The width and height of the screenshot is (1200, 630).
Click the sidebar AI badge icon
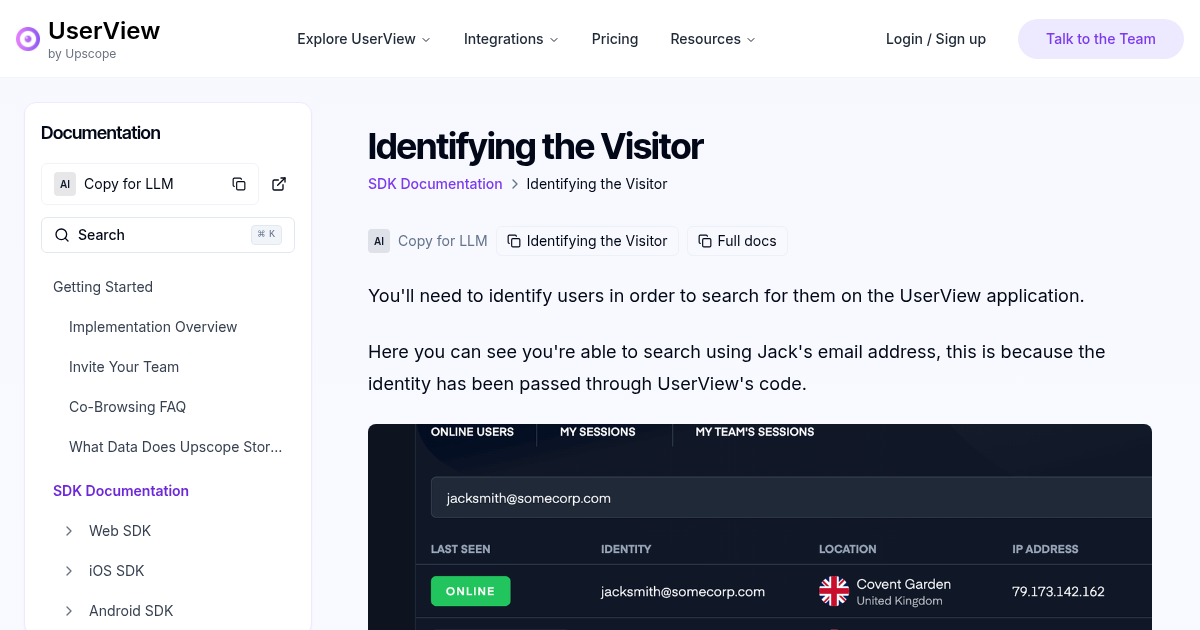pos(65,184)
